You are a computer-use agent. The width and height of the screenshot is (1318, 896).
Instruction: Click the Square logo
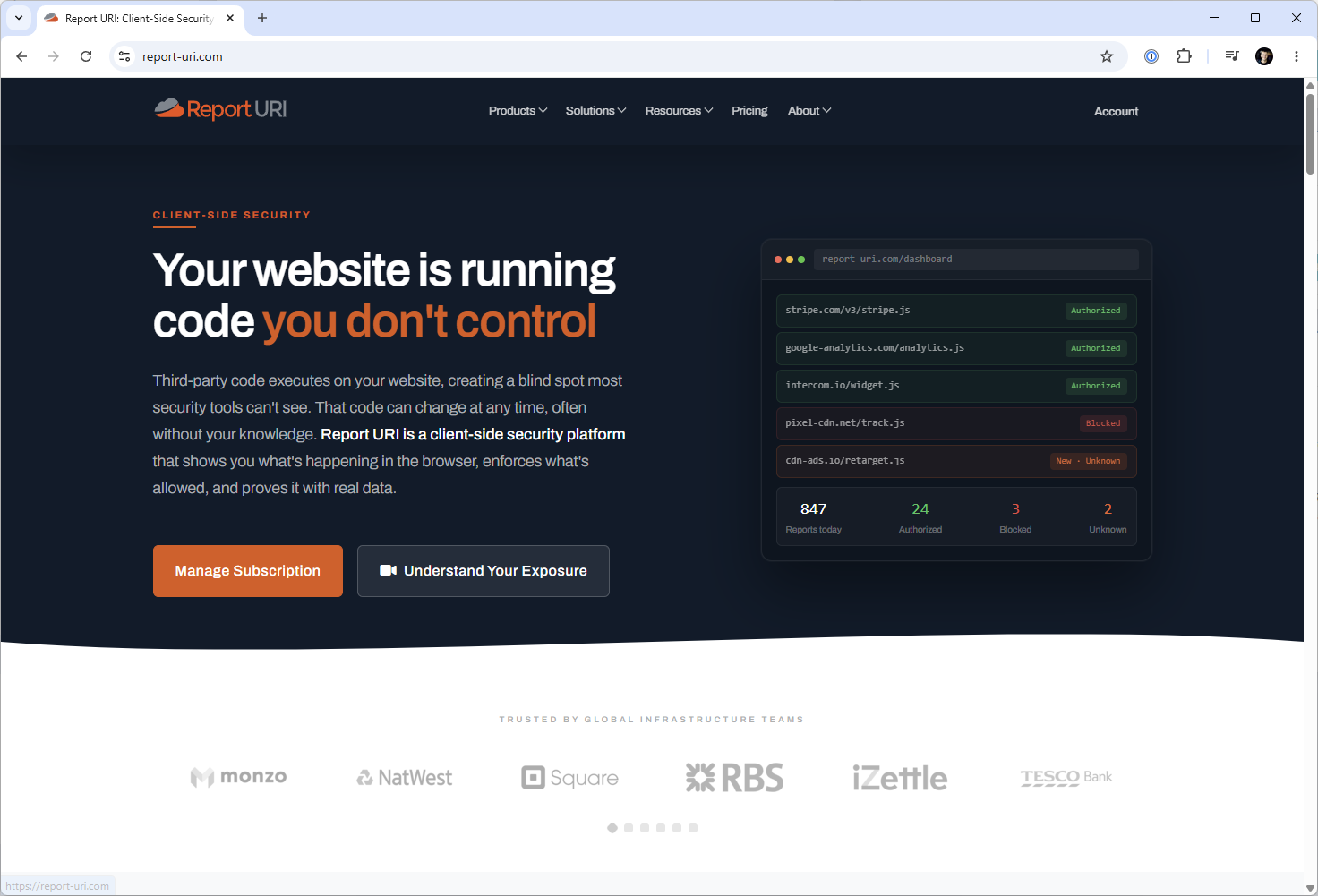570,778
